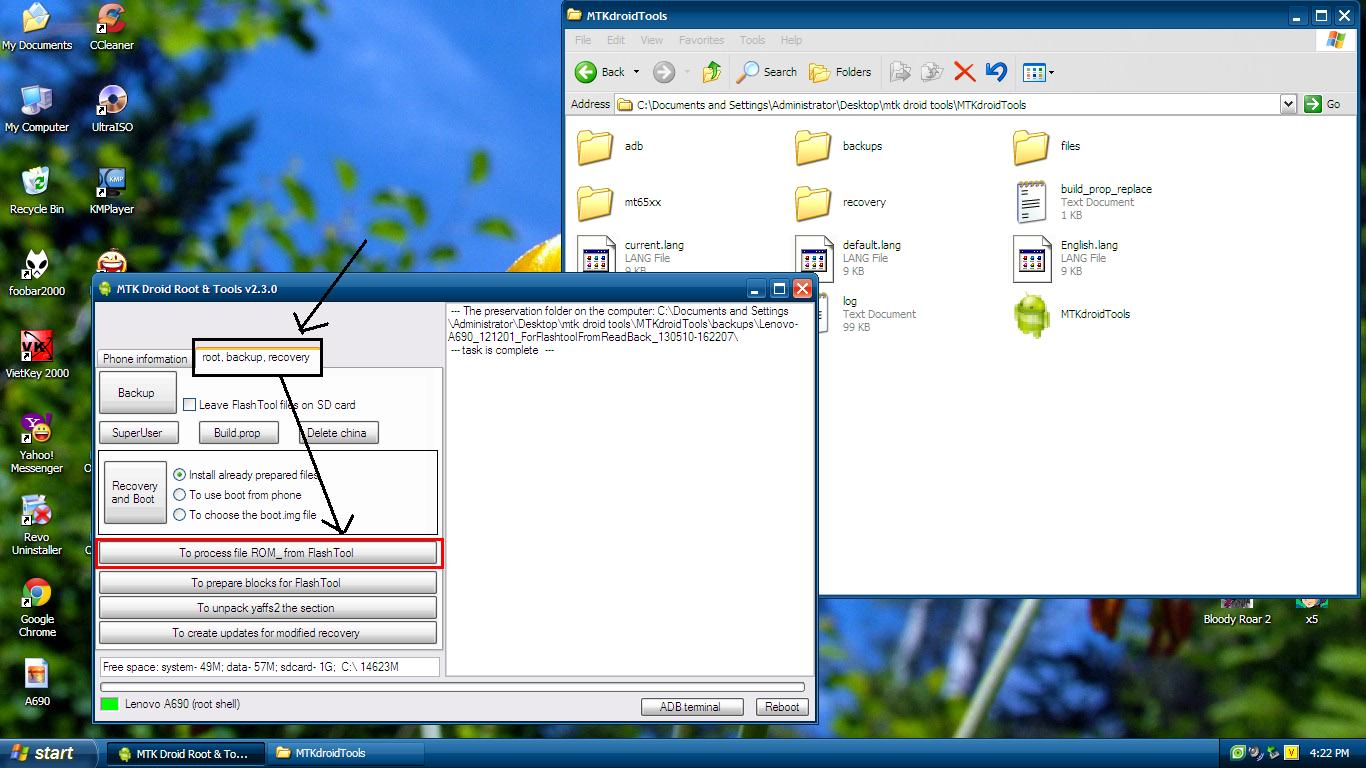
Task: Open the KMPlayer desktop shortcut
Action: [x=112, y=191]
